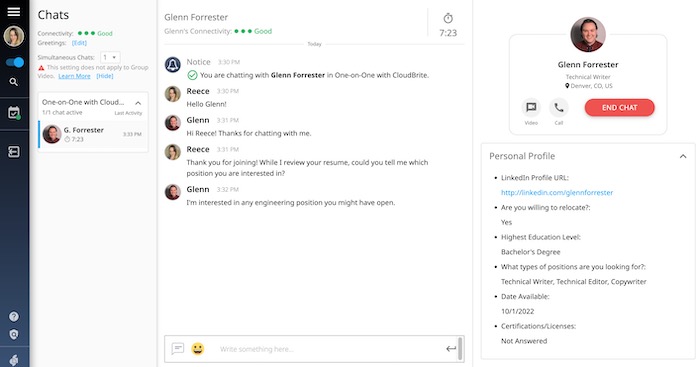Click Glenn's avatar on the Hi Reece message
The image size is (700, 367).
tap(173, 123)
